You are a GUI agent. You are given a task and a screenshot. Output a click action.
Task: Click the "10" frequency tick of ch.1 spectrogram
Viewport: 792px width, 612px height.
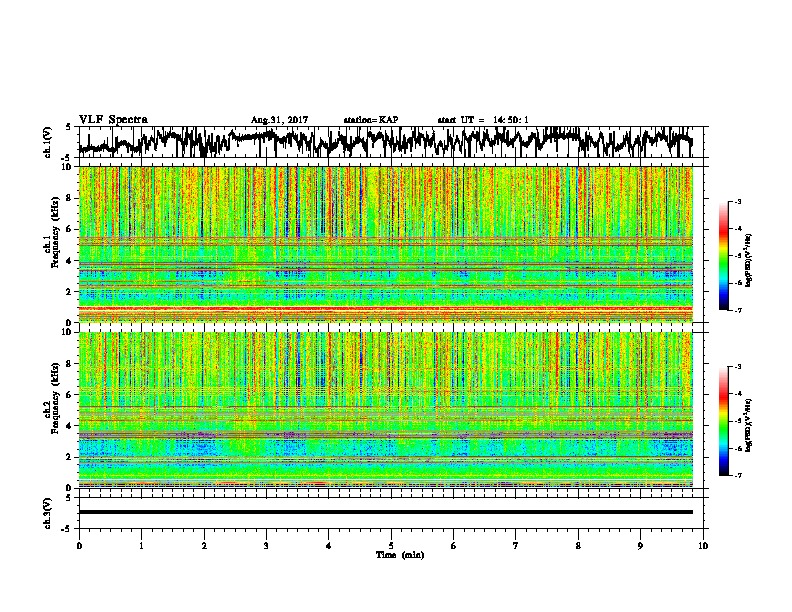(68, 167)
